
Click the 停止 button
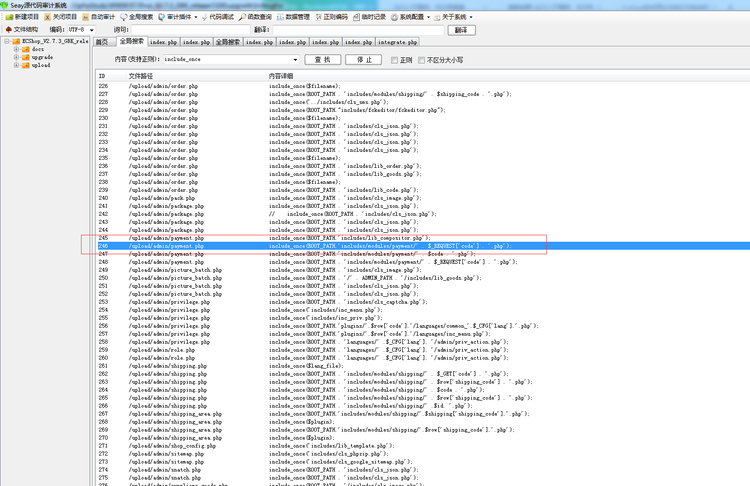coord(364,60)
